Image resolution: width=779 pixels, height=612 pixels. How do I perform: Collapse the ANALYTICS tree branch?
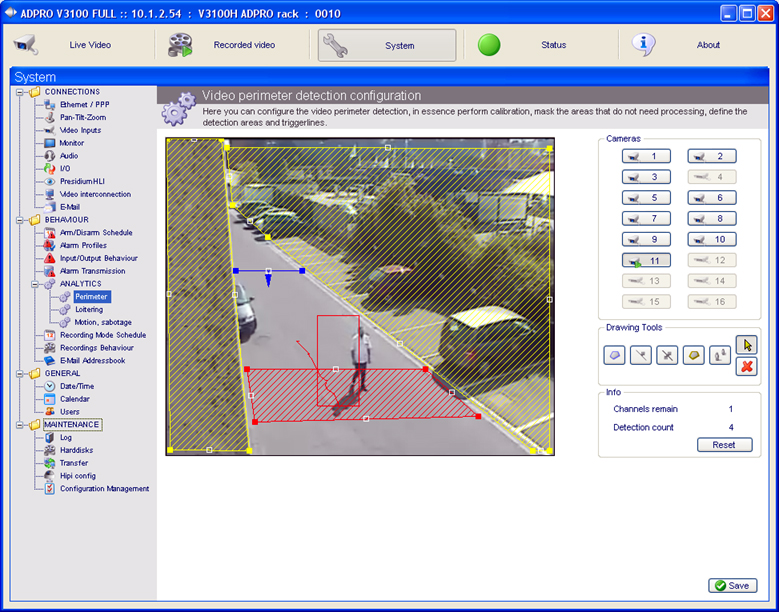point(35,284)
